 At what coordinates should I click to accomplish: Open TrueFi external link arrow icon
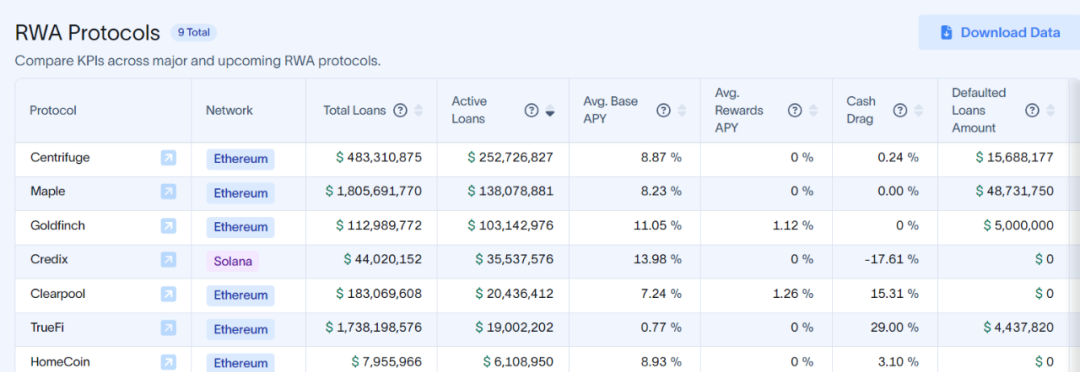168,328
